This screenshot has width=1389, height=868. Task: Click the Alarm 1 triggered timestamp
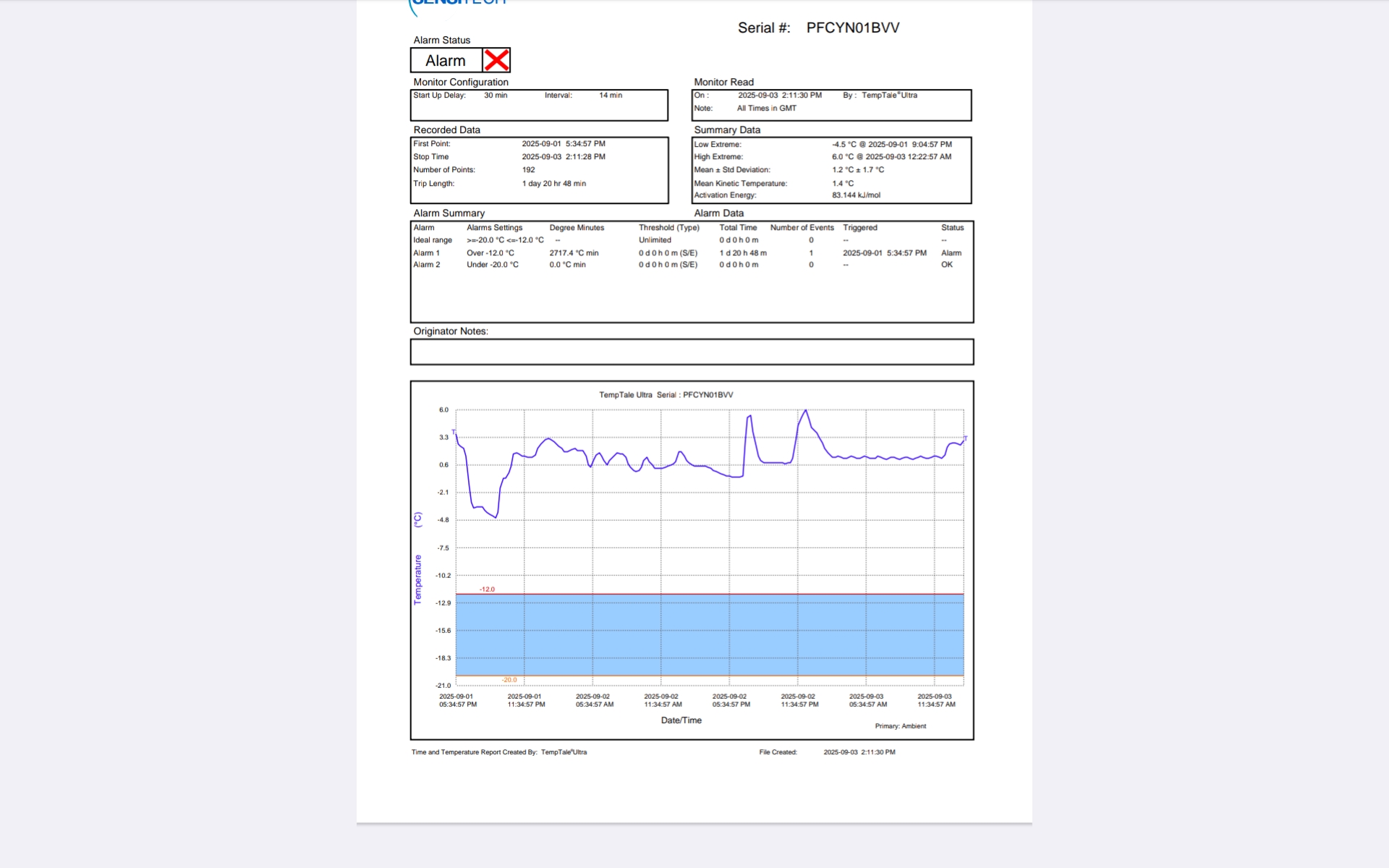884,253
